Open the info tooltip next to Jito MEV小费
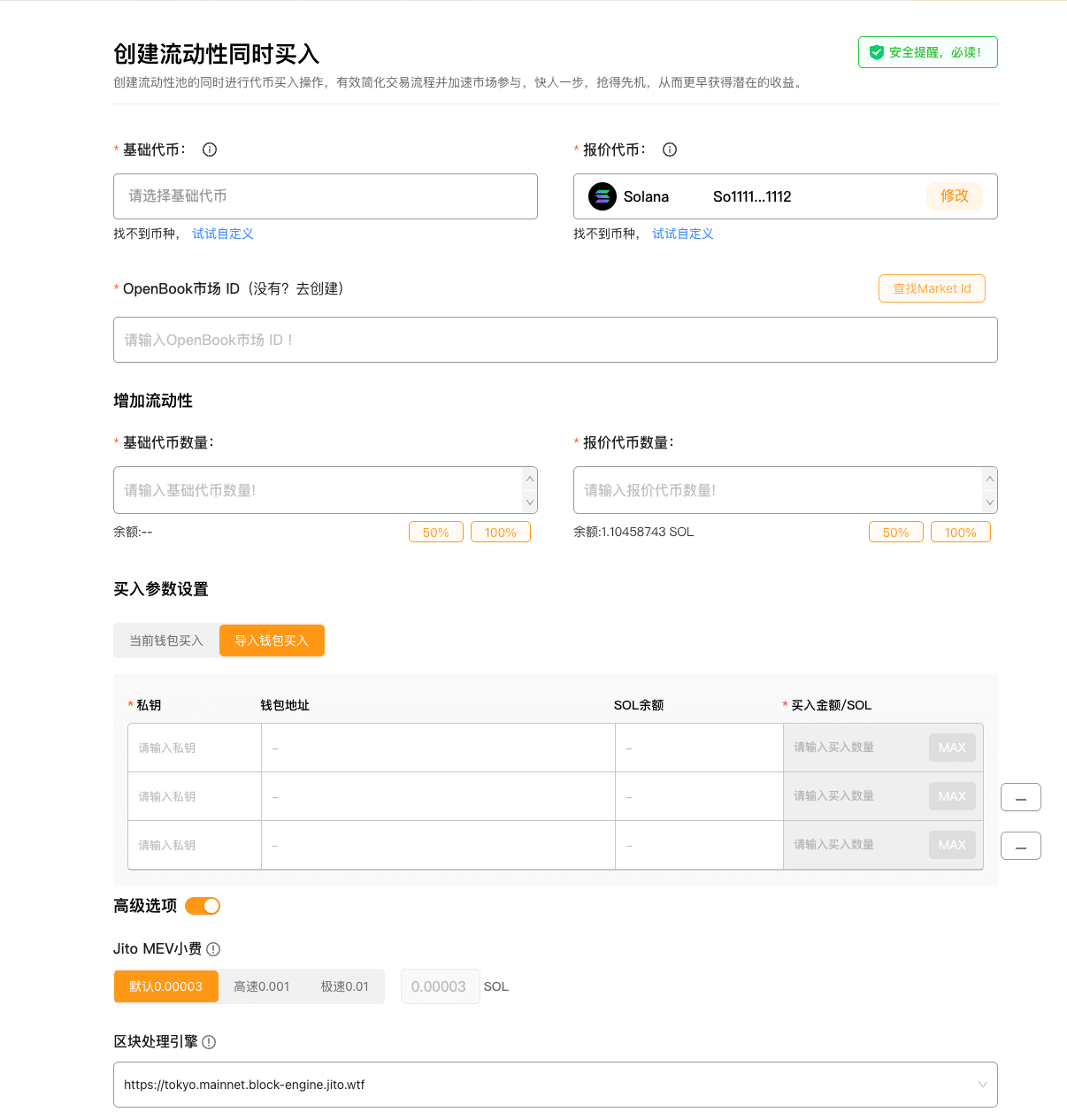Screen dimensions: 1067x1120 [x=213, y=948]
